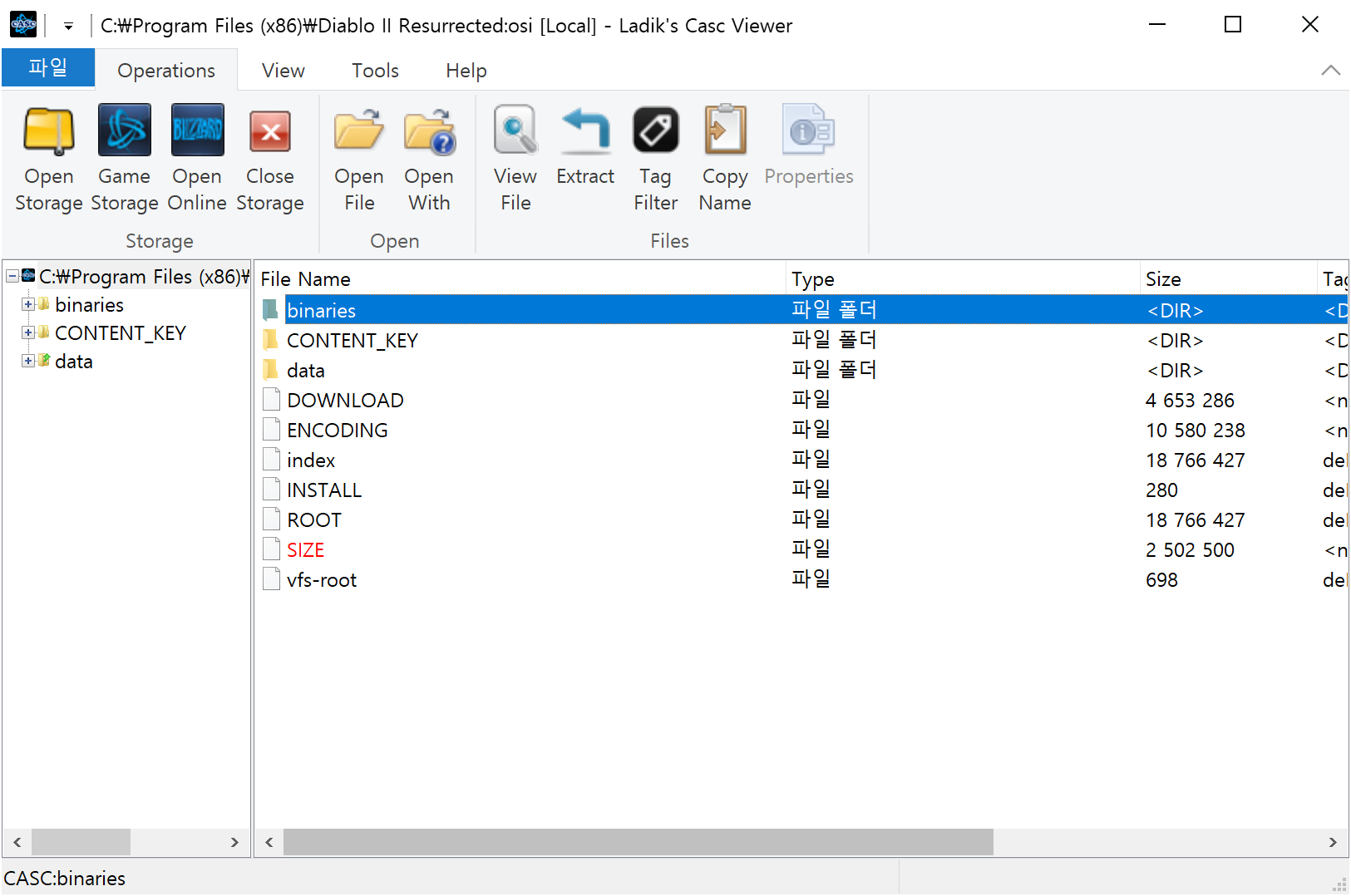
Task: Select the binaries row in file list
Action: [x=802, y=310]
